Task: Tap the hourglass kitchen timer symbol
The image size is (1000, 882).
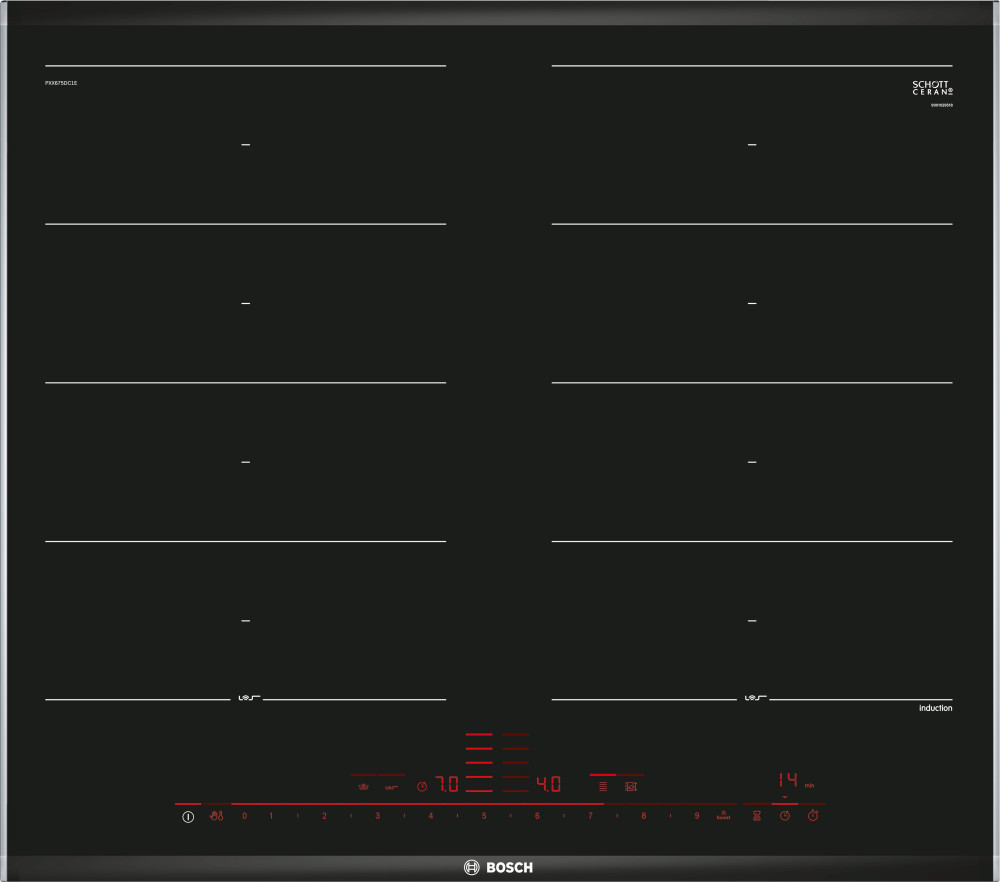Action: [x=757, y=817]
